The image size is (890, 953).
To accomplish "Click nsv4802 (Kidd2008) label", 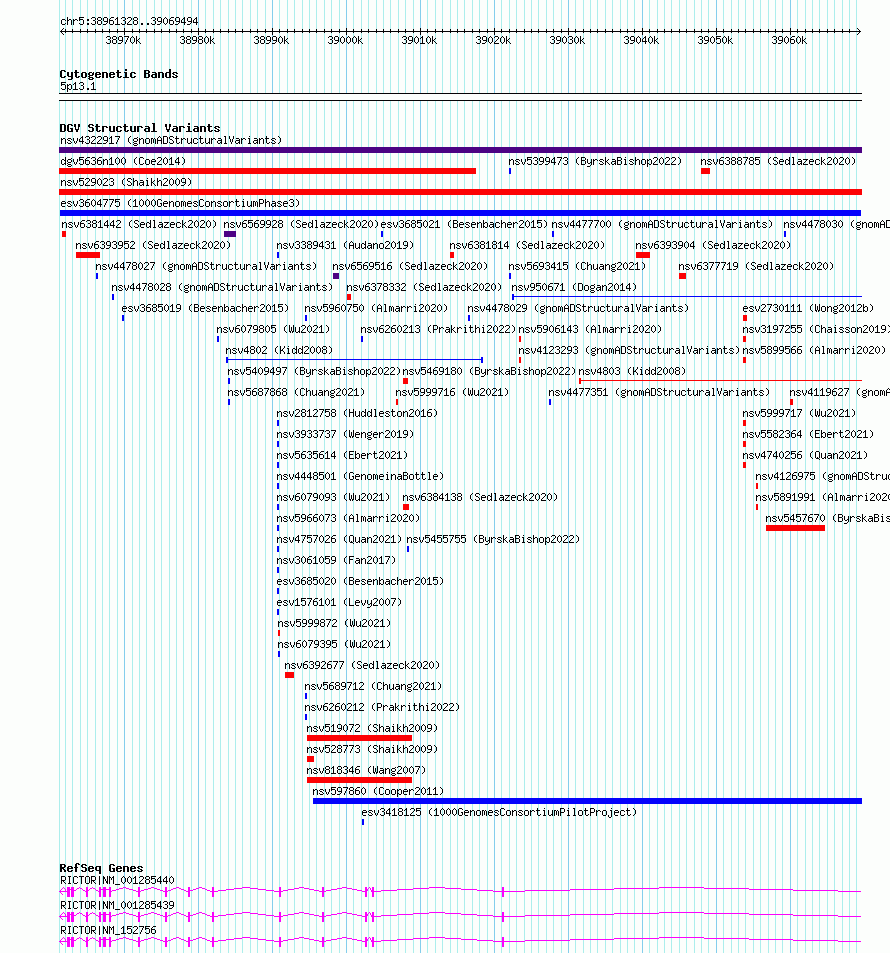I will (279, 350).
